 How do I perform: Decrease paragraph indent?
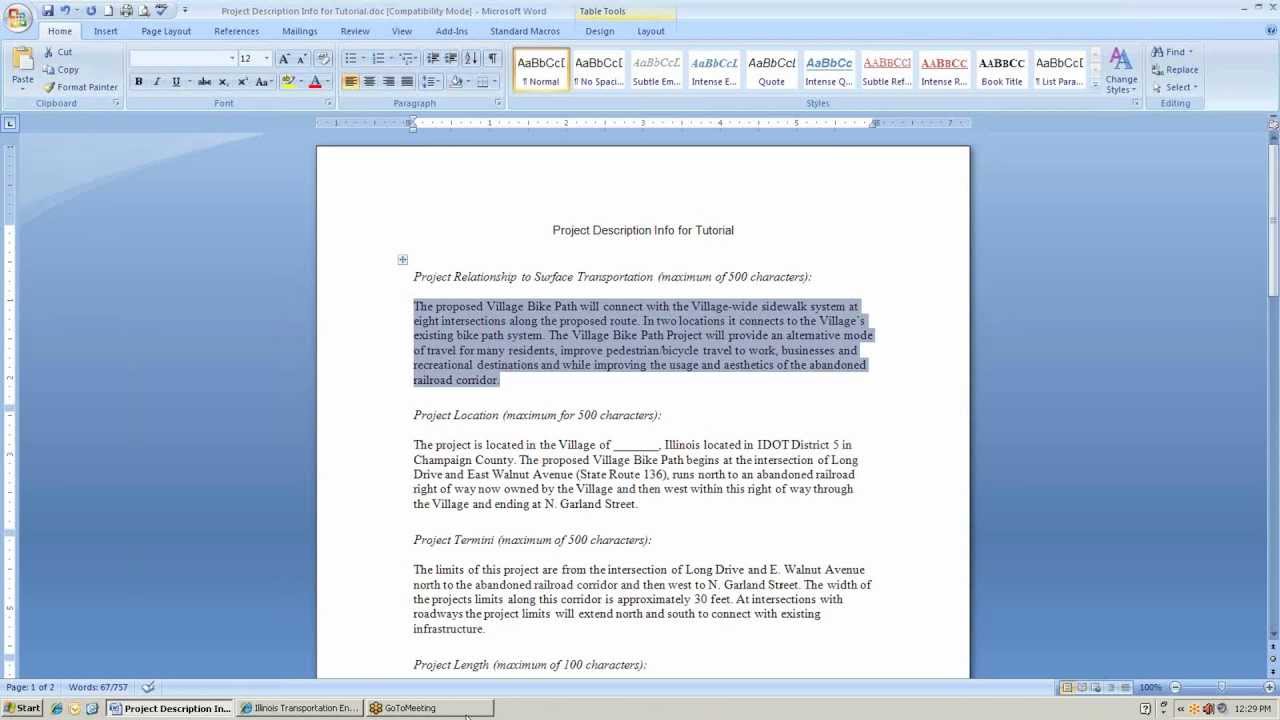433,59
